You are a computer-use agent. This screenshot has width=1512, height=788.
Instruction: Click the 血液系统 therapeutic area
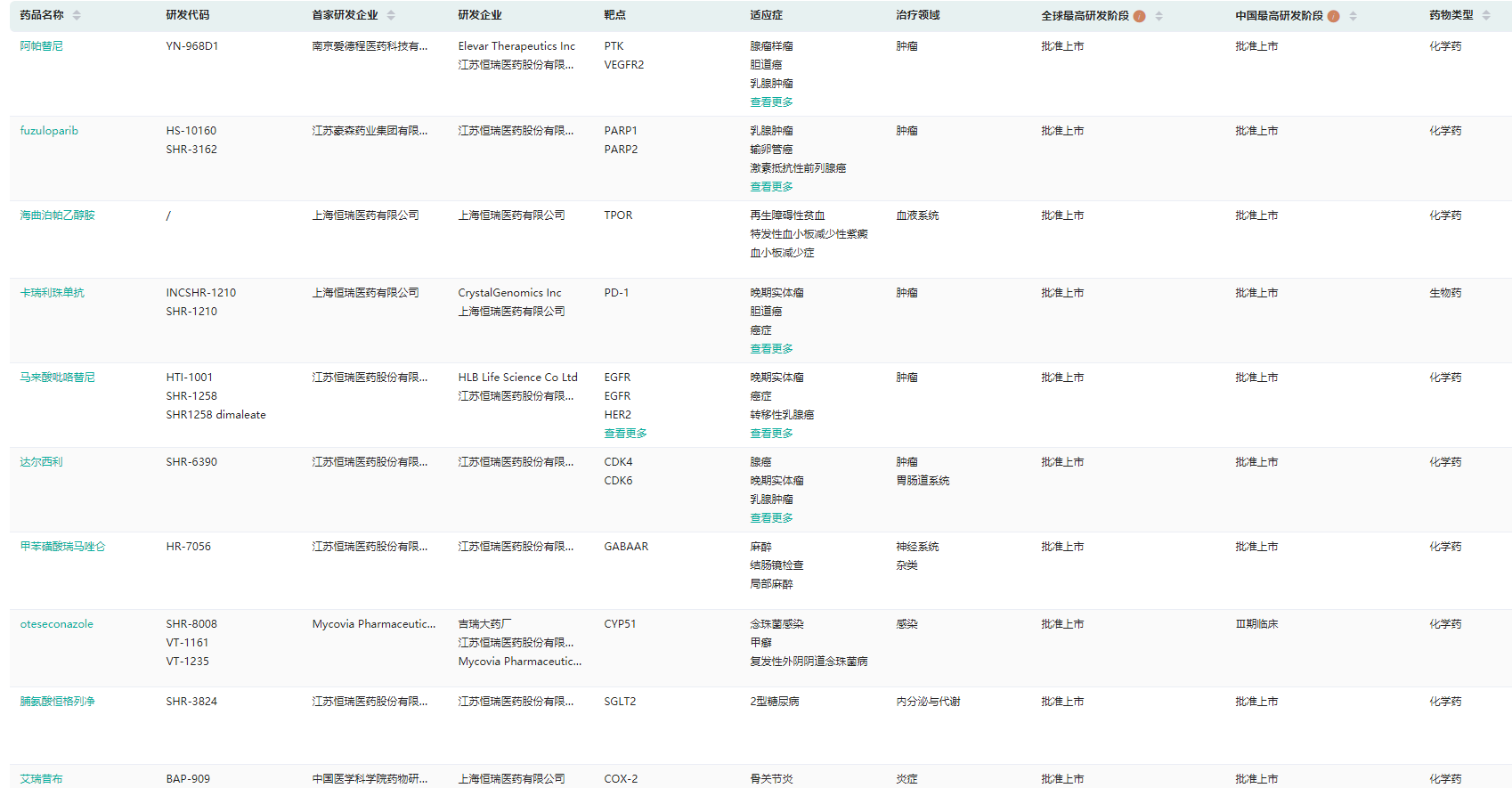tap(917, 215)
